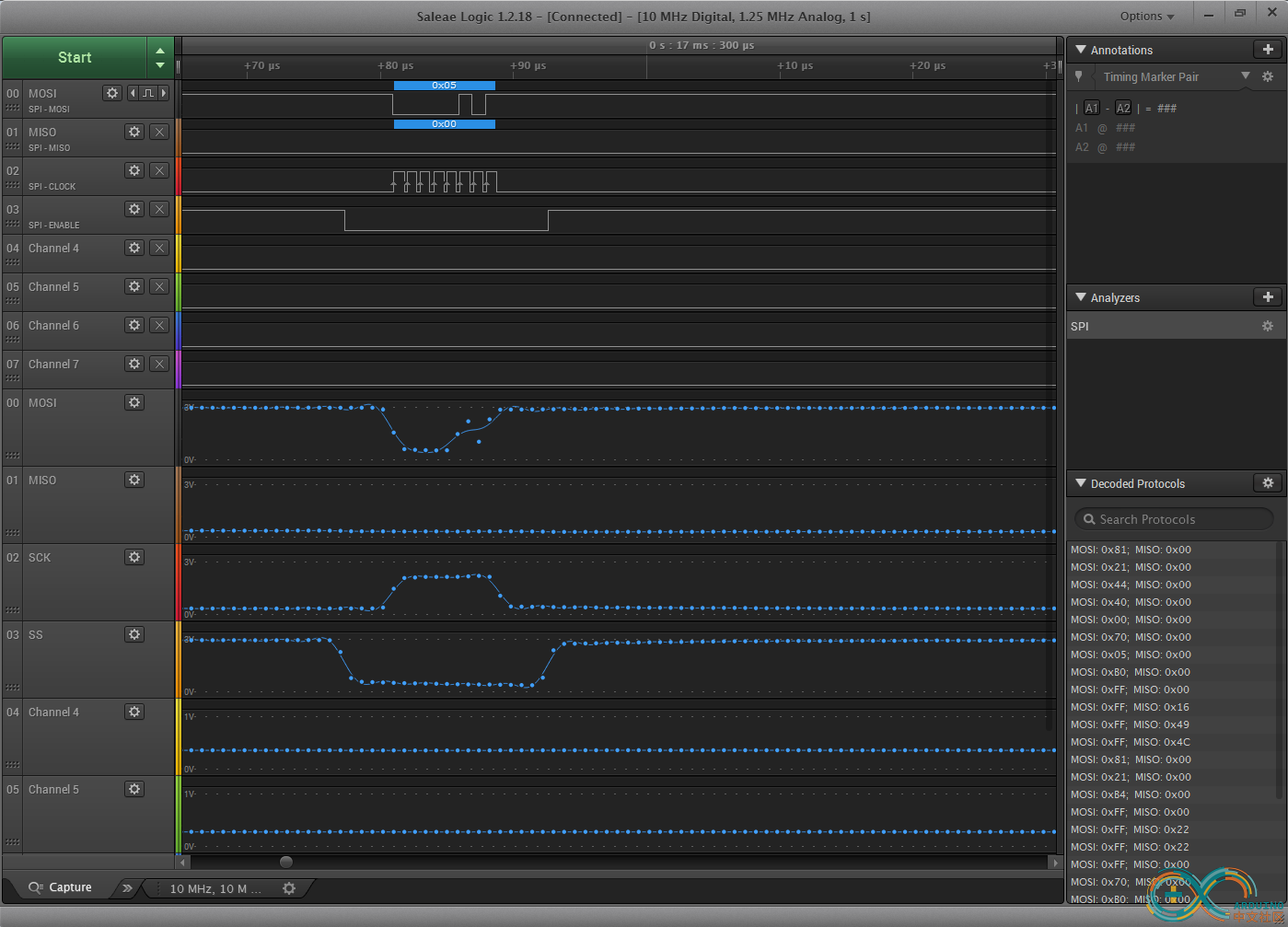Screen dimensions: 1288x927
Task: Open settings gear for digital Channel 4
Action: (134, 248)
